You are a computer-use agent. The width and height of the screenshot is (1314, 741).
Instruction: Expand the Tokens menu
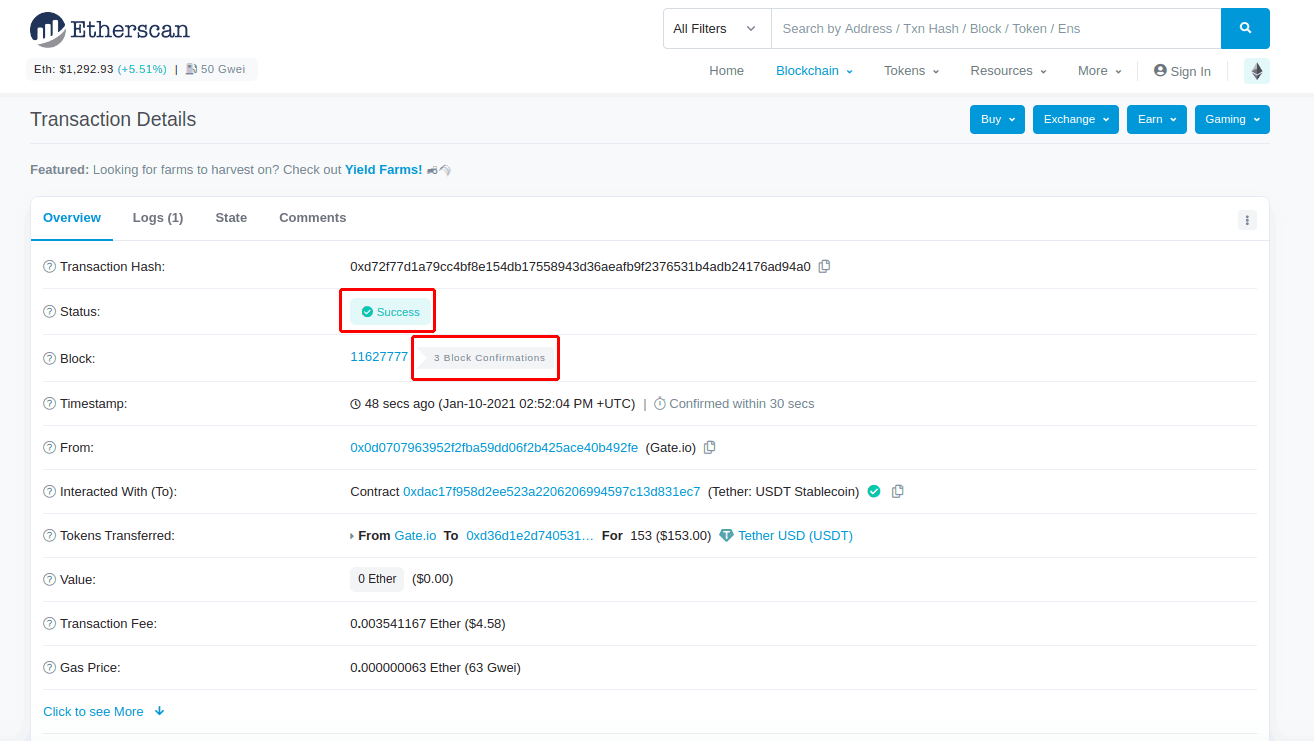(911, 71)
